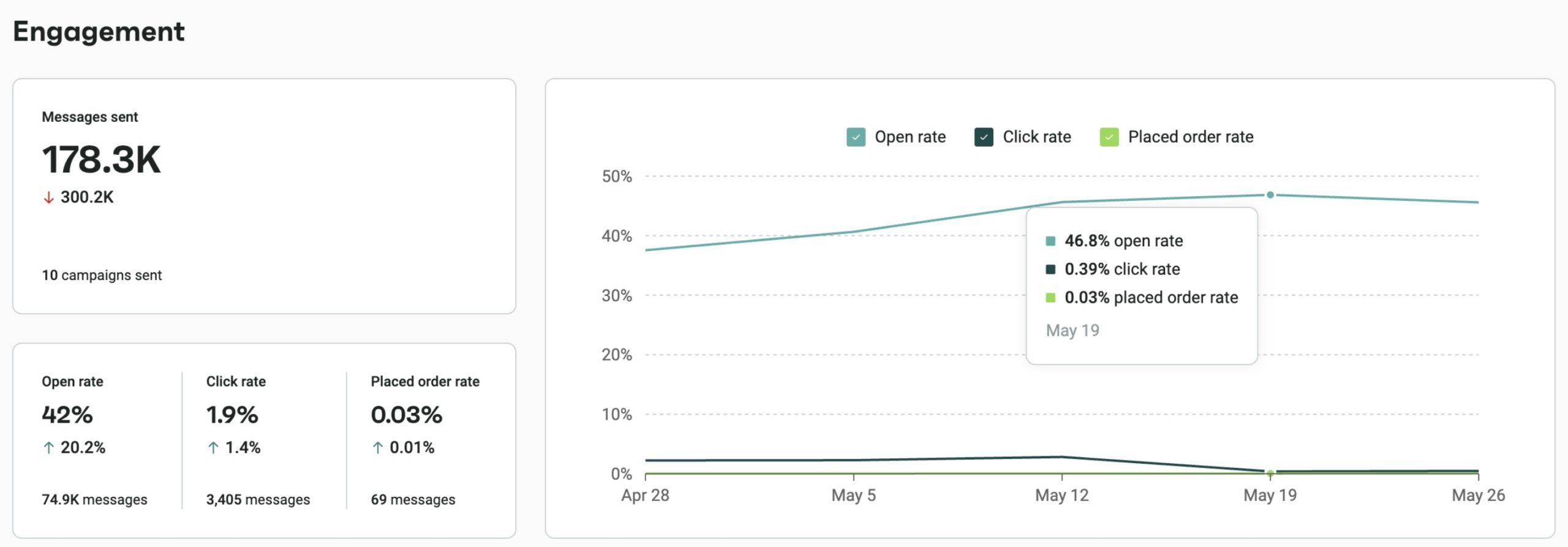Click 3,405 messages under Click rate
Viewport: 1568px width, 547px height.
(258, 499)
